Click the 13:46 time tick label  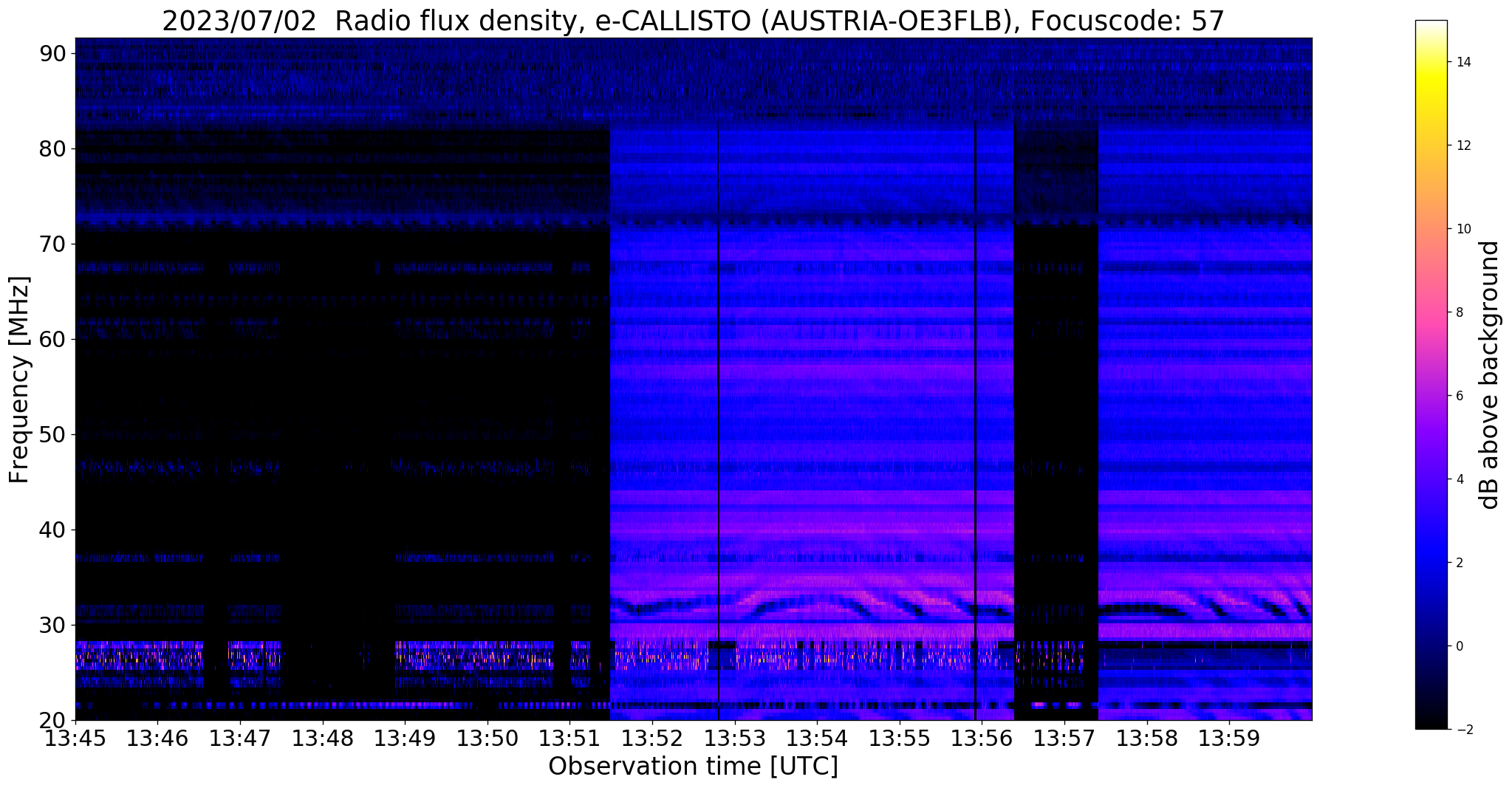pyautogui.click(x=157, y=738)
